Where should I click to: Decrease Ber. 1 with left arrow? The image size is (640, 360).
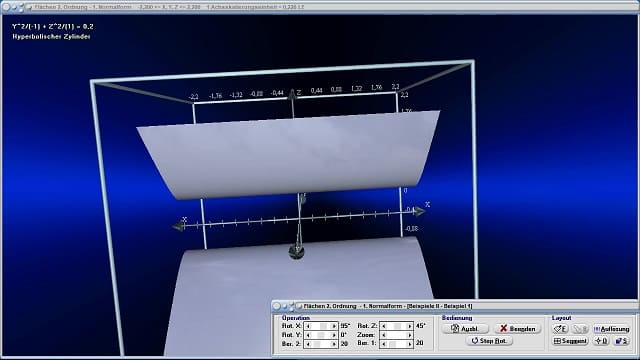click(384, 344)
